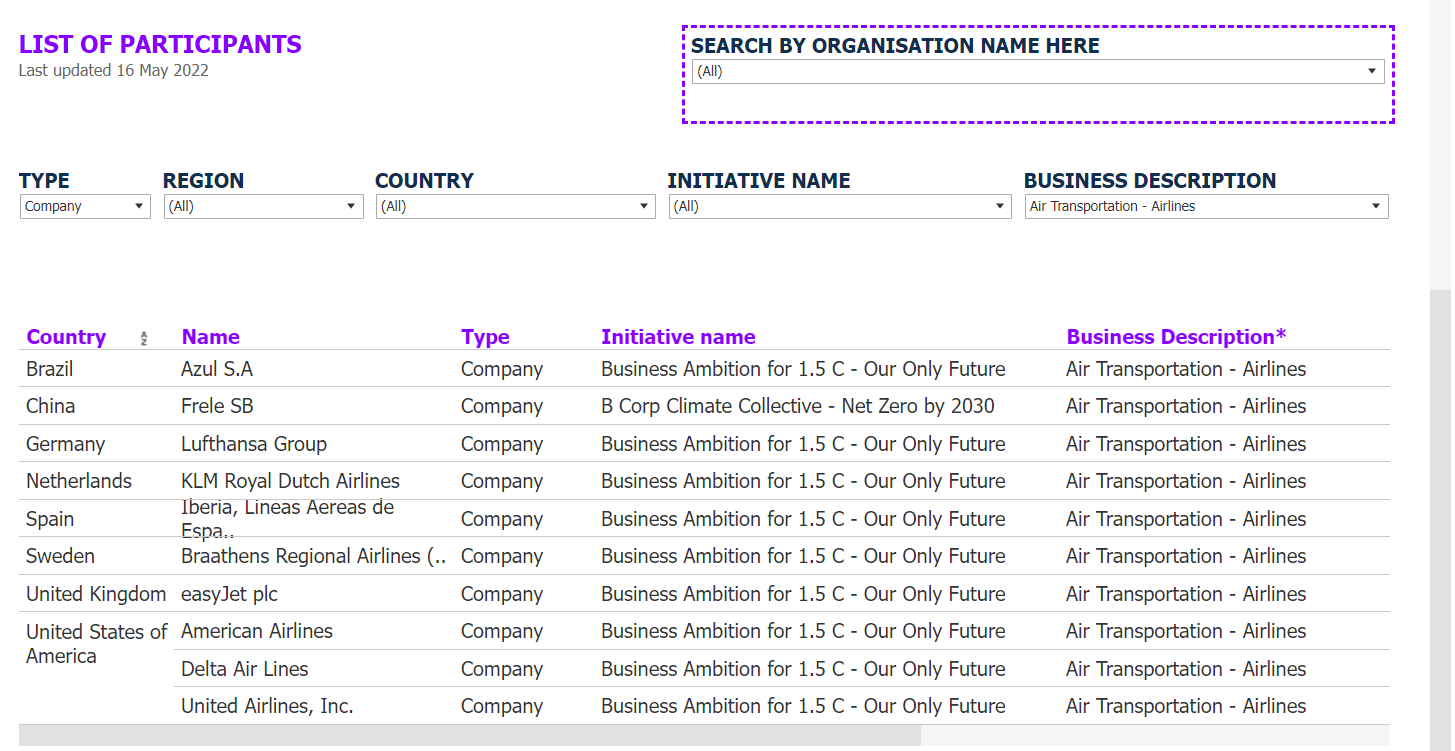Select the KLM Royal Dutch Airlines entry
Image resolution: width=1455 pixels, height=751 pixels.
tap(290, 481)
